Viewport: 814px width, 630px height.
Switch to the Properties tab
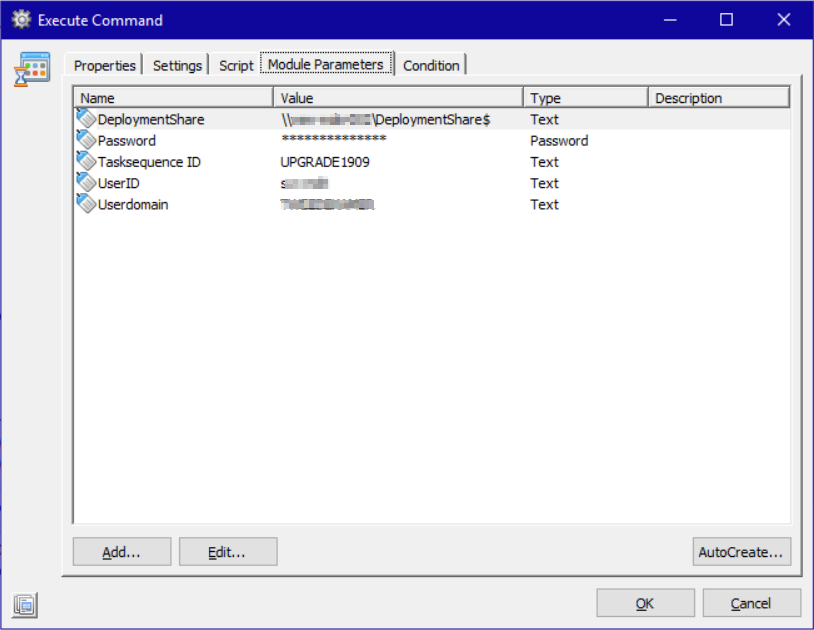pyautogui.click(x=104, y=65)
